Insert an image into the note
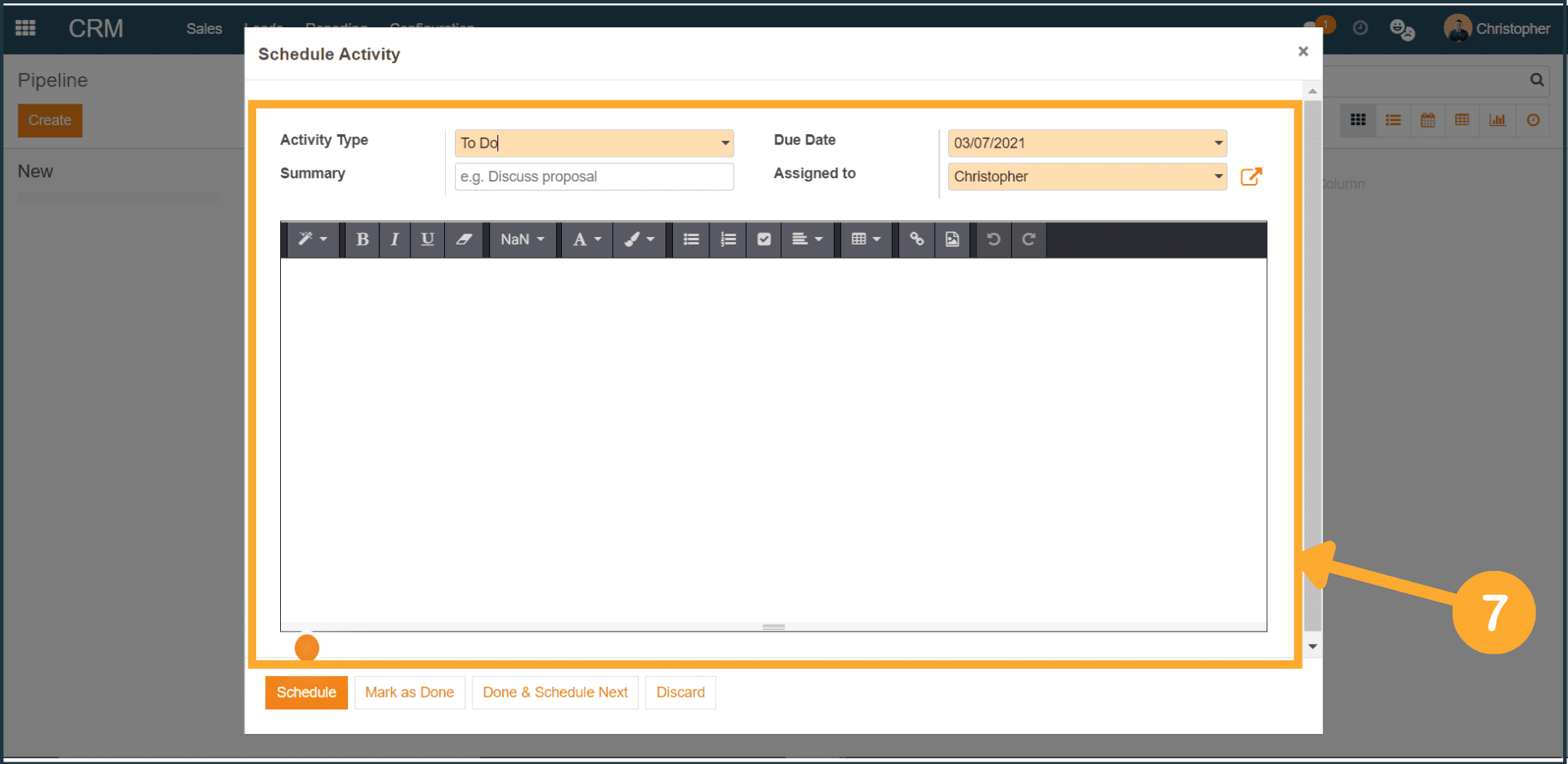This screenshot has height=764, width=1568. [x=952, y=239]
